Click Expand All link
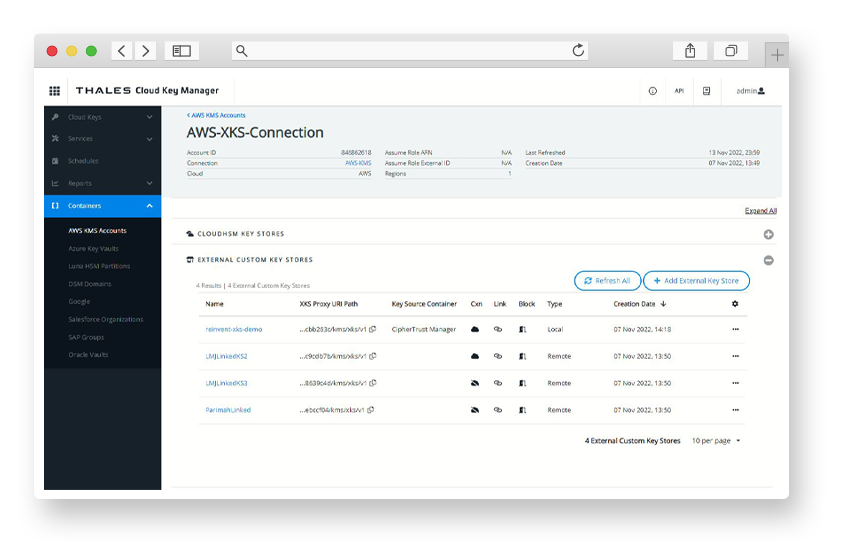The image size is (850, 550). pos(761,211)
